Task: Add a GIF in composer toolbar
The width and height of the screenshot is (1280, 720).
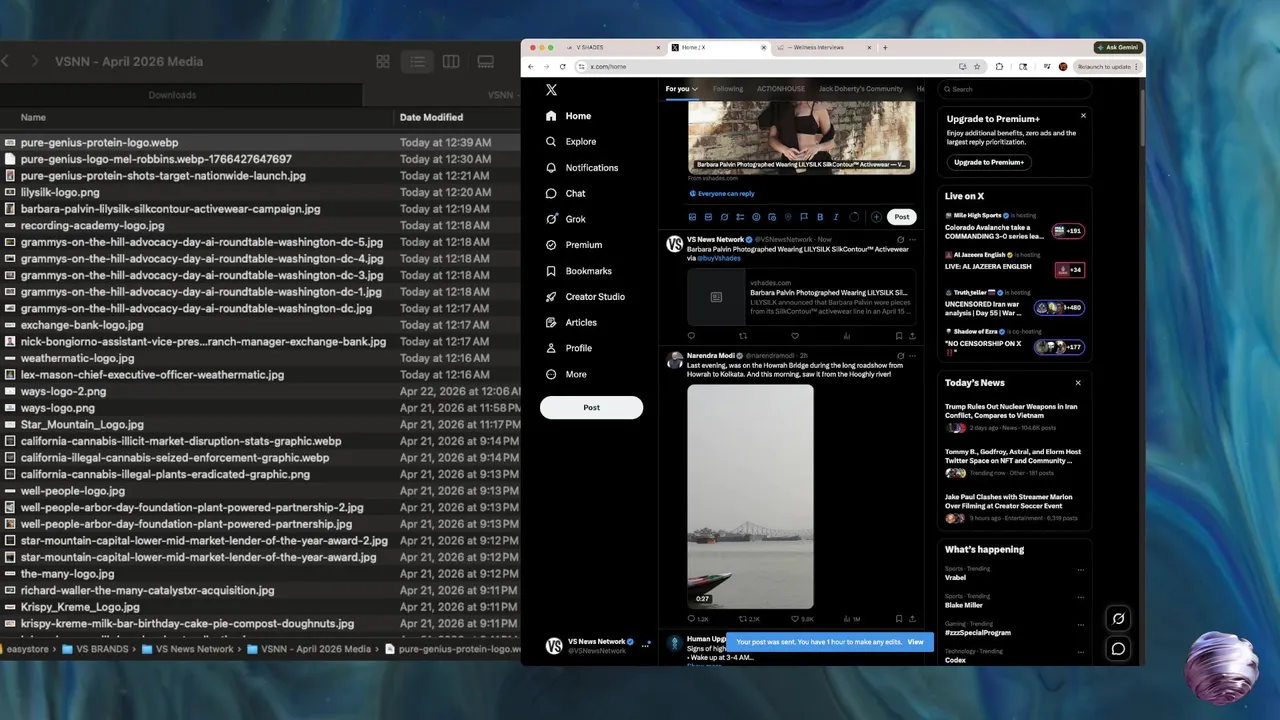Action: (x=708, y=217)
